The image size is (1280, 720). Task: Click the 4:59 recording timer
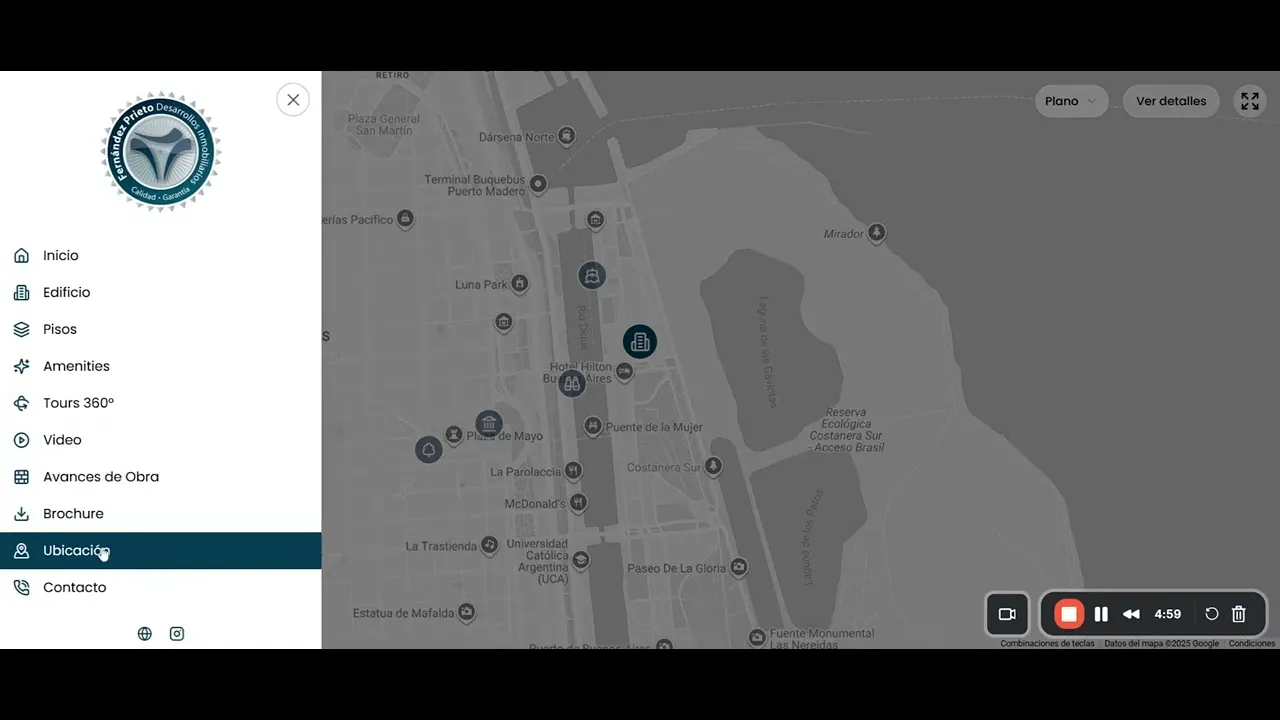1168,614
